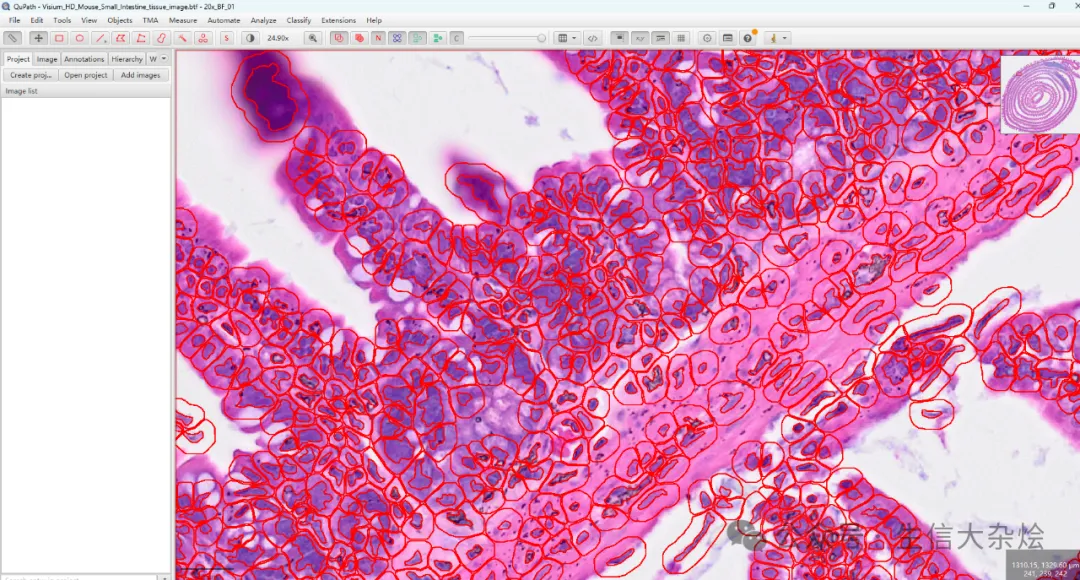Image resolution: width=1080 pixels, height=580 pixels.
Task: Toggle the analysis pane icon
Action: coord(12,39)
